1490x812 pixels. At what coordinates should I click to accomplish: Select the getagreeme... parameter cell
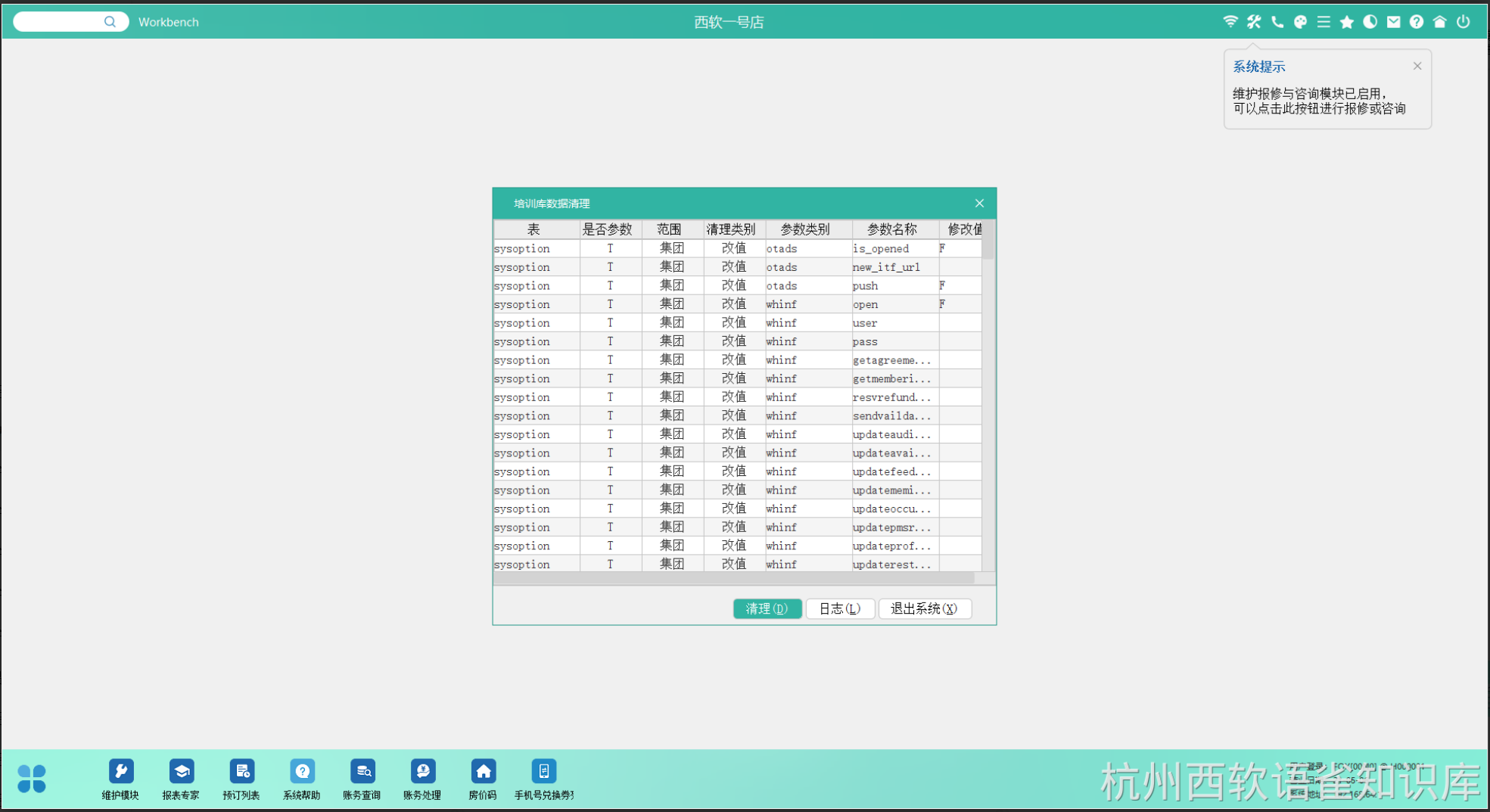(896, 359)
